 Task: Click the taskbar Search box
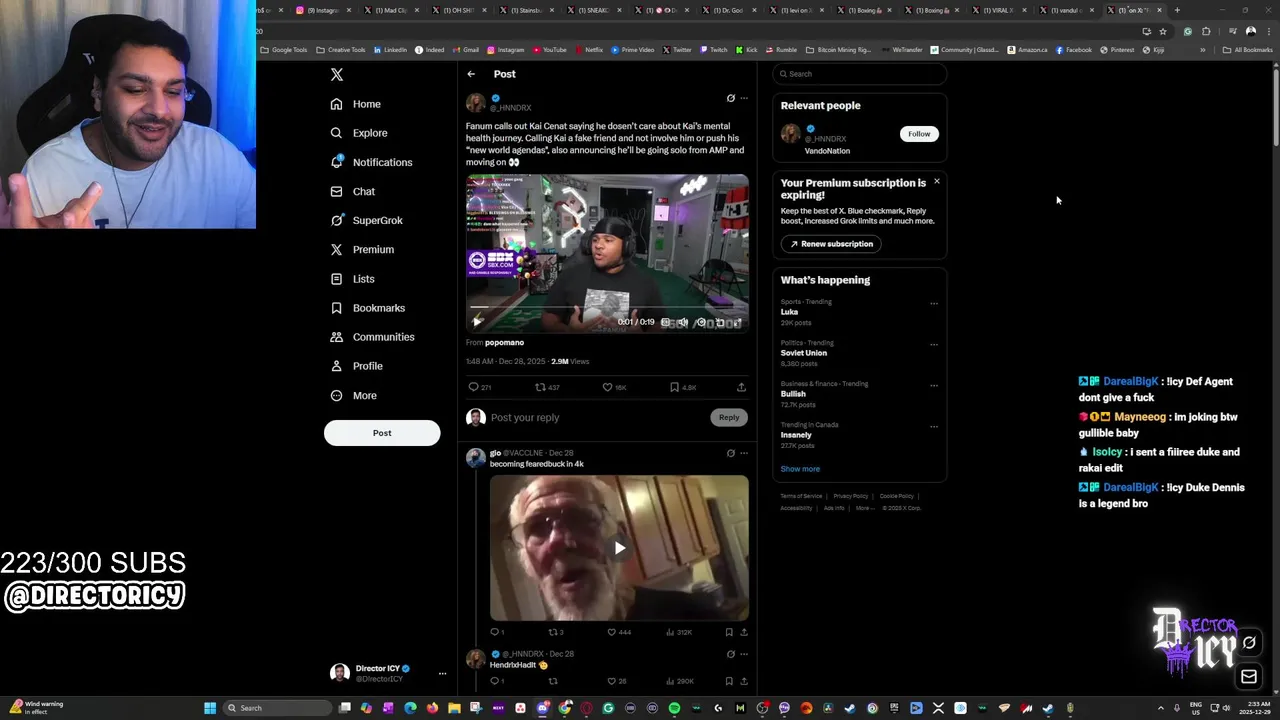coord(278,708)
